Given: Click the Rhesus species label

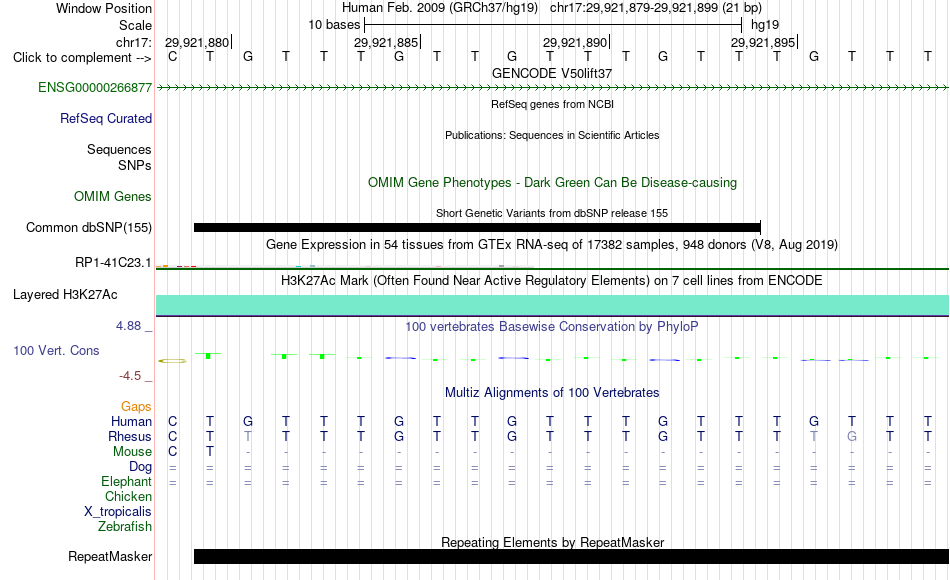Looking at the screenshot, I should tap(130, 437).
